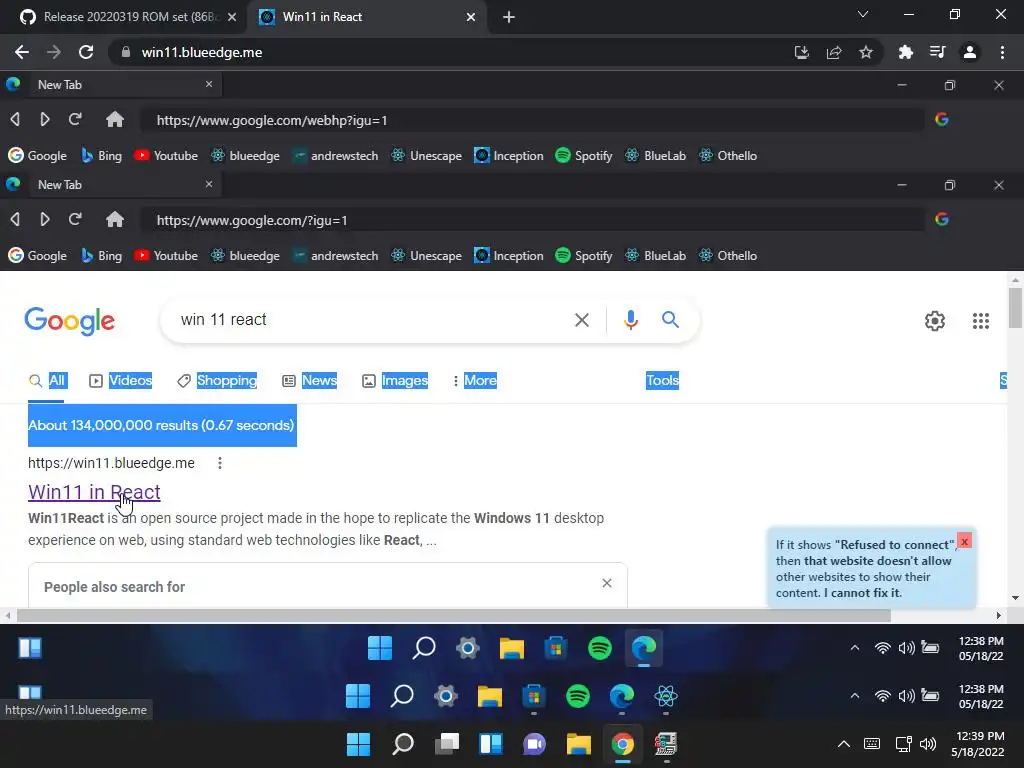Open three-dot options beside https://win11.blueedge.me result
The height and width of the screenshot is (768, 1024).
click(220, 463)
